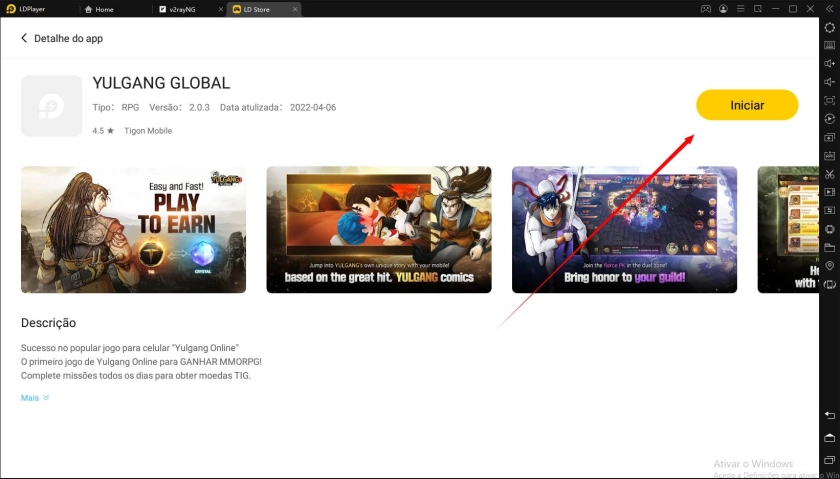Click the Tigon Mobile developer name
Image resolution: width=840 pixels, height=479 pixels.
click(x=148, y=131)
